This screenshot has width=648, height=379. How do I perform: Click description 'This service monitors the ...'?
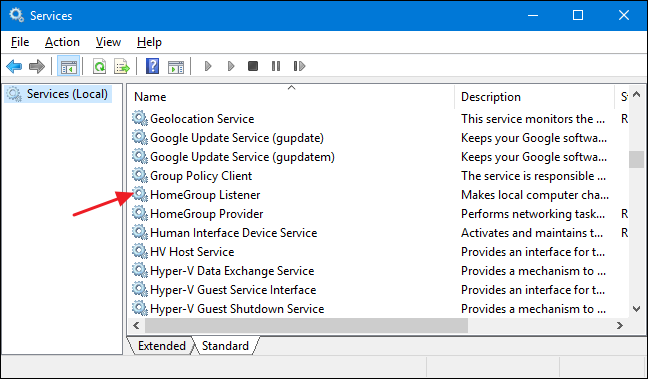pos(533,119)
